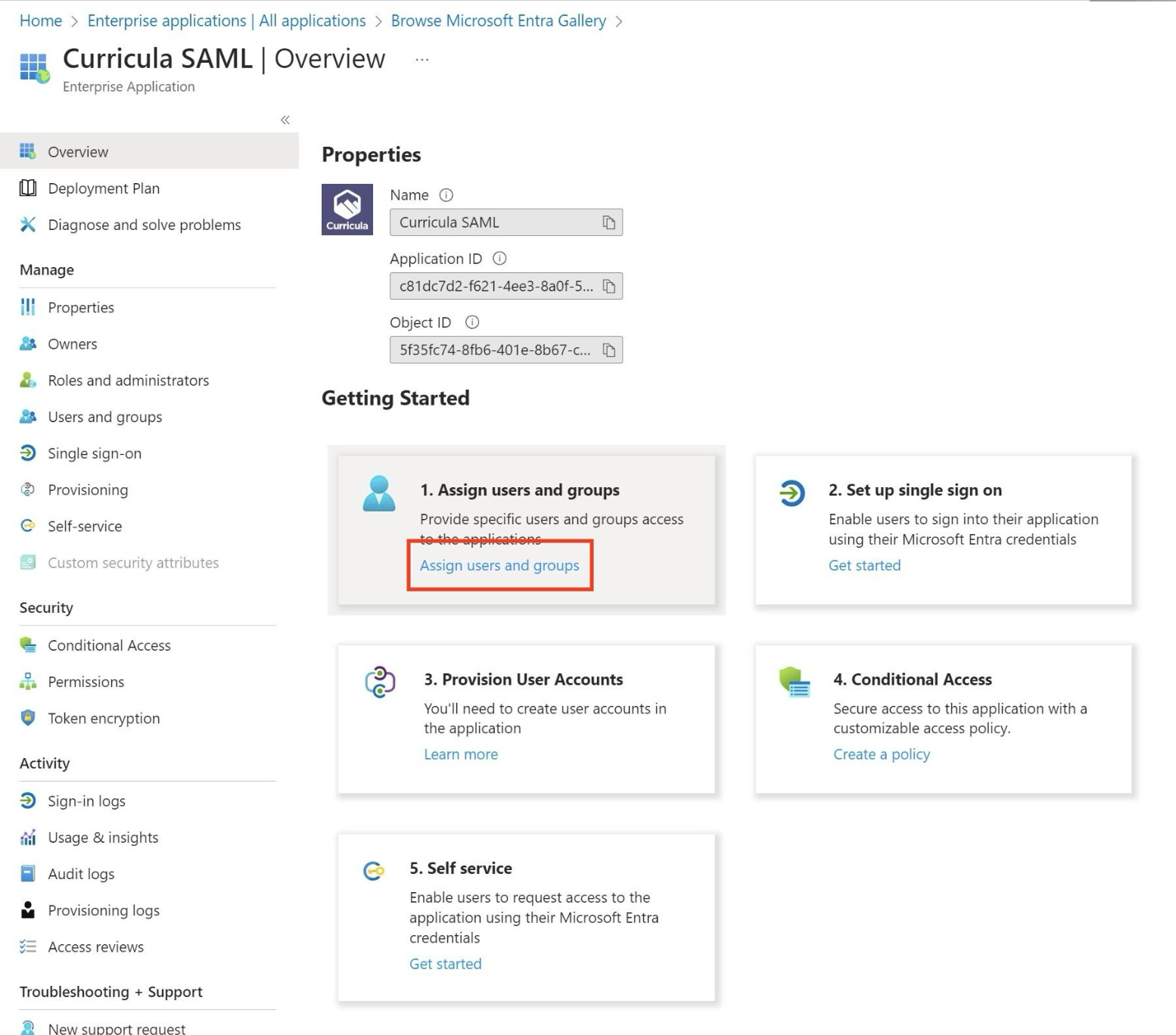
Task: Click the Self-service icon in sidebar
Action: click(28, 526)
